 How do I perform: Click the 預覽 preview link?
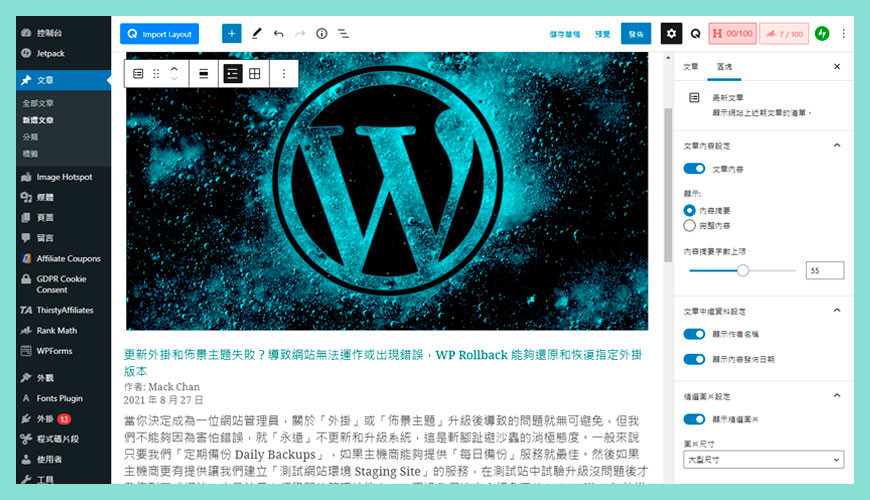pos(603,34)
